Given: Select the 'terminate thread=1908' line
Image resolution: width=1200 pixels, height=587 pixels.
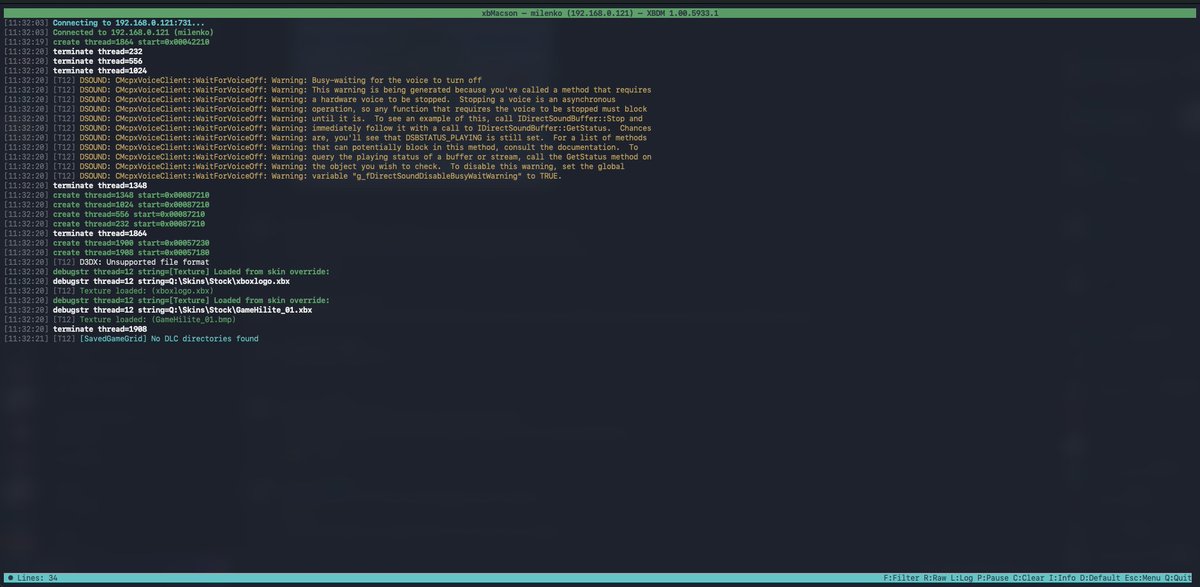Looking at the screenshot, I should pos(101,329).
